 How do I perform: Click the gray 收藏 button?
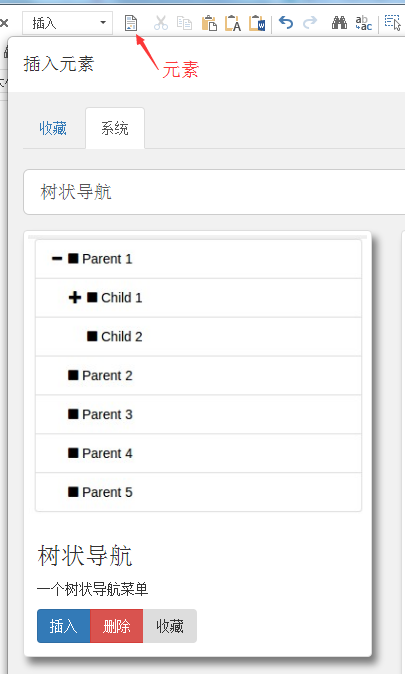pos(170,626)
